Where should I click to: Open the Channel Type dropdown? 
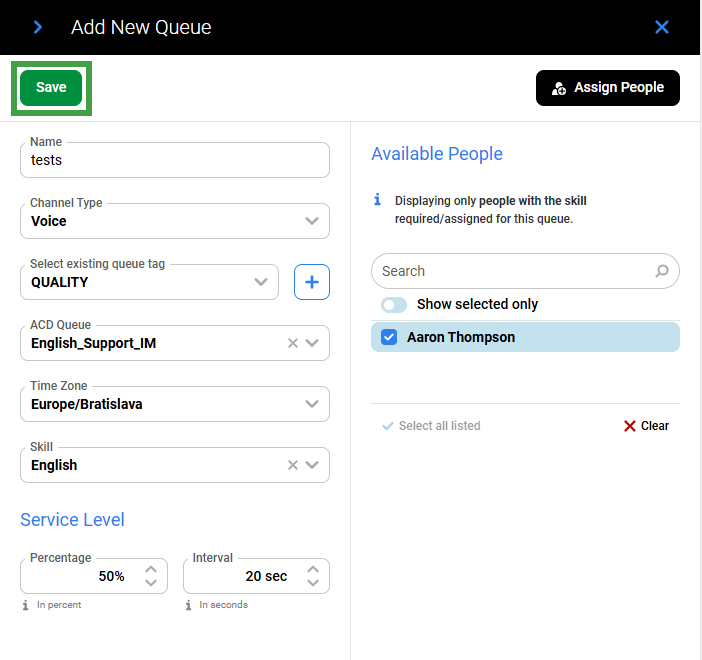pos(312,221)
